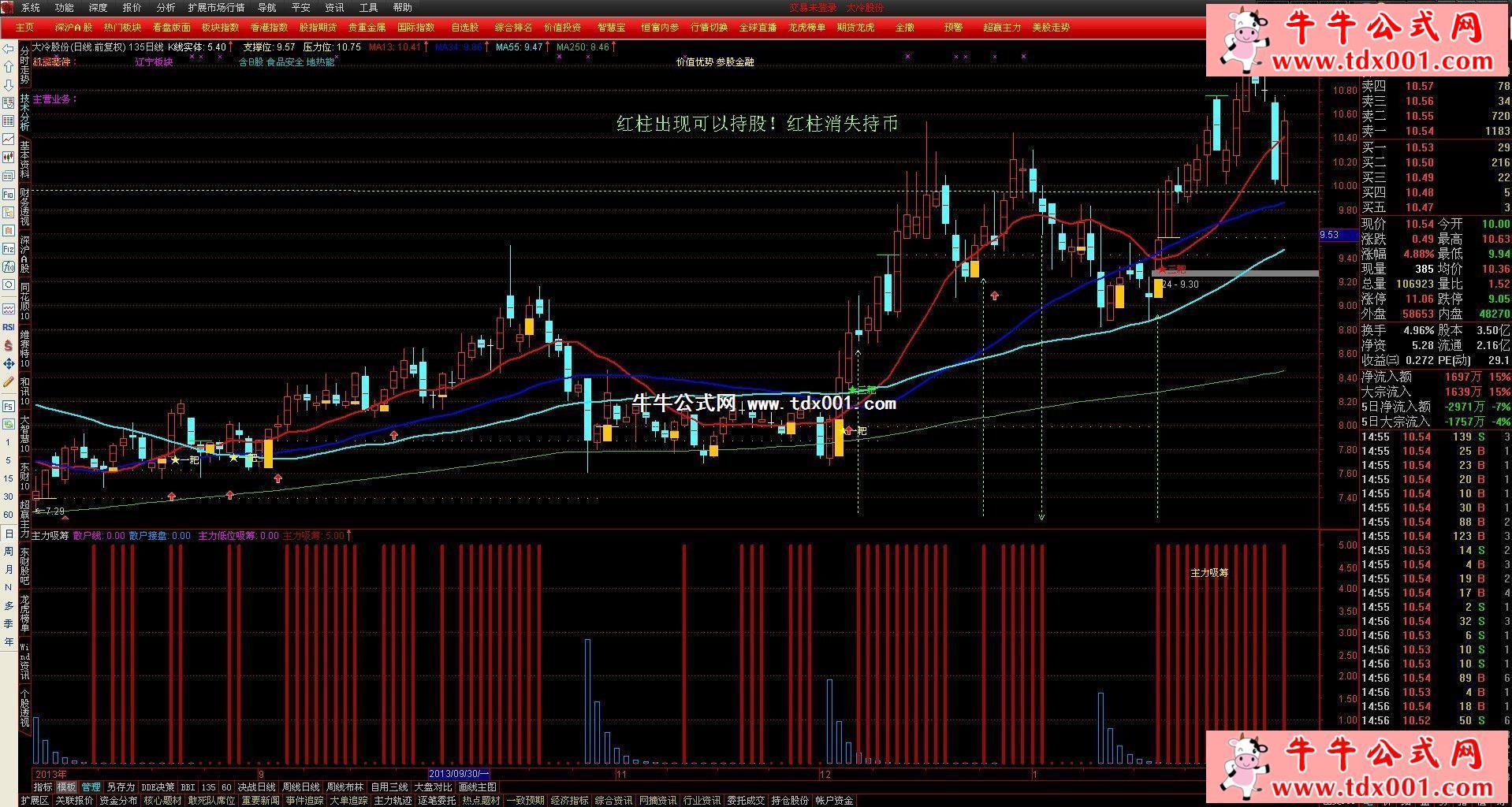Select the BBI template tab
Viewport: 1512px width, 807px height.
point(188,787)
